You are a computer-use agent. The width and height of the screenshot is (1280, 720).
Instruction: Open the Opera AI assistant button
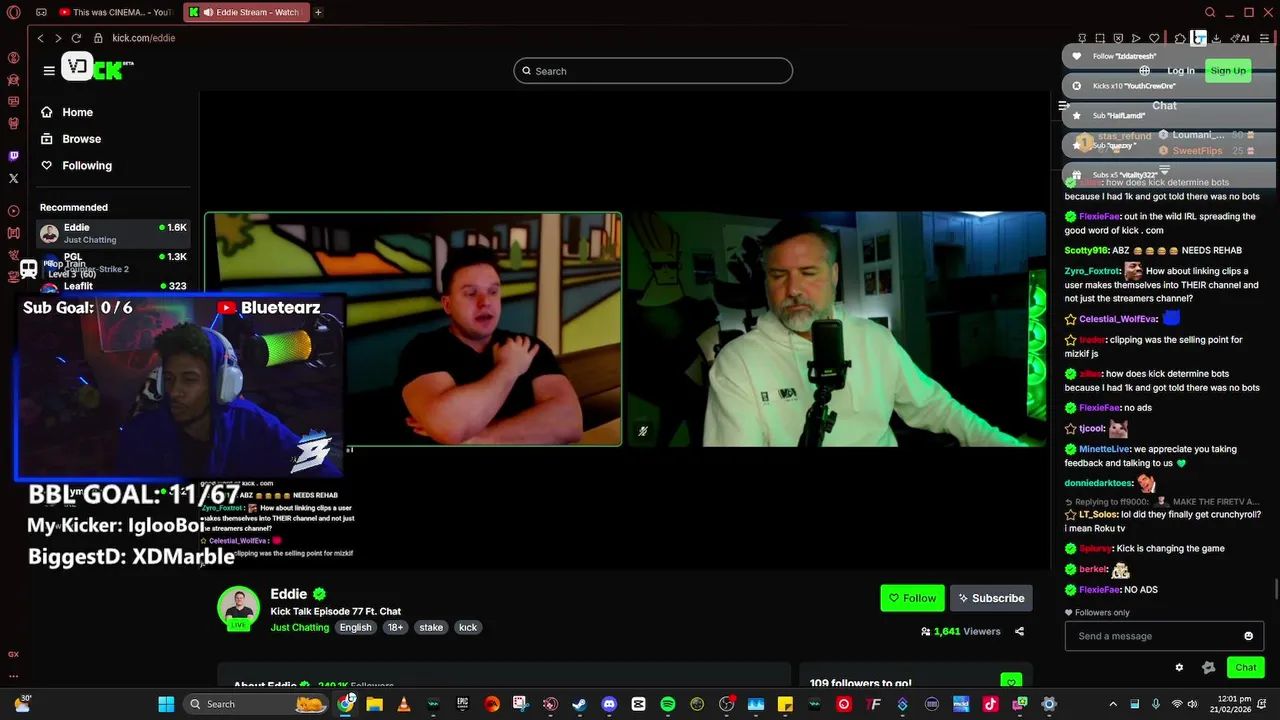(x=1241, y=38)
